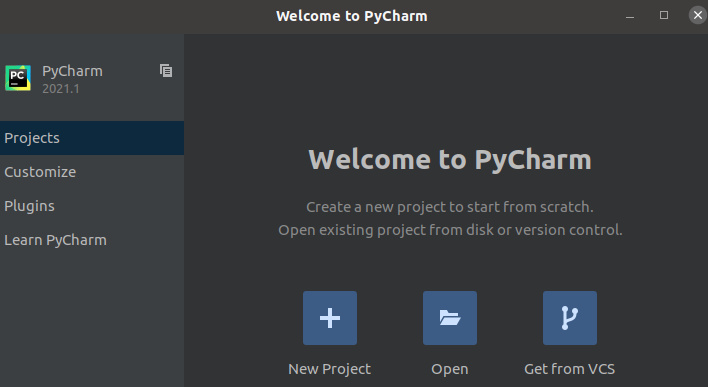
Task: Select the Projects tab in sidebar
Action: [x=92, y=138]
